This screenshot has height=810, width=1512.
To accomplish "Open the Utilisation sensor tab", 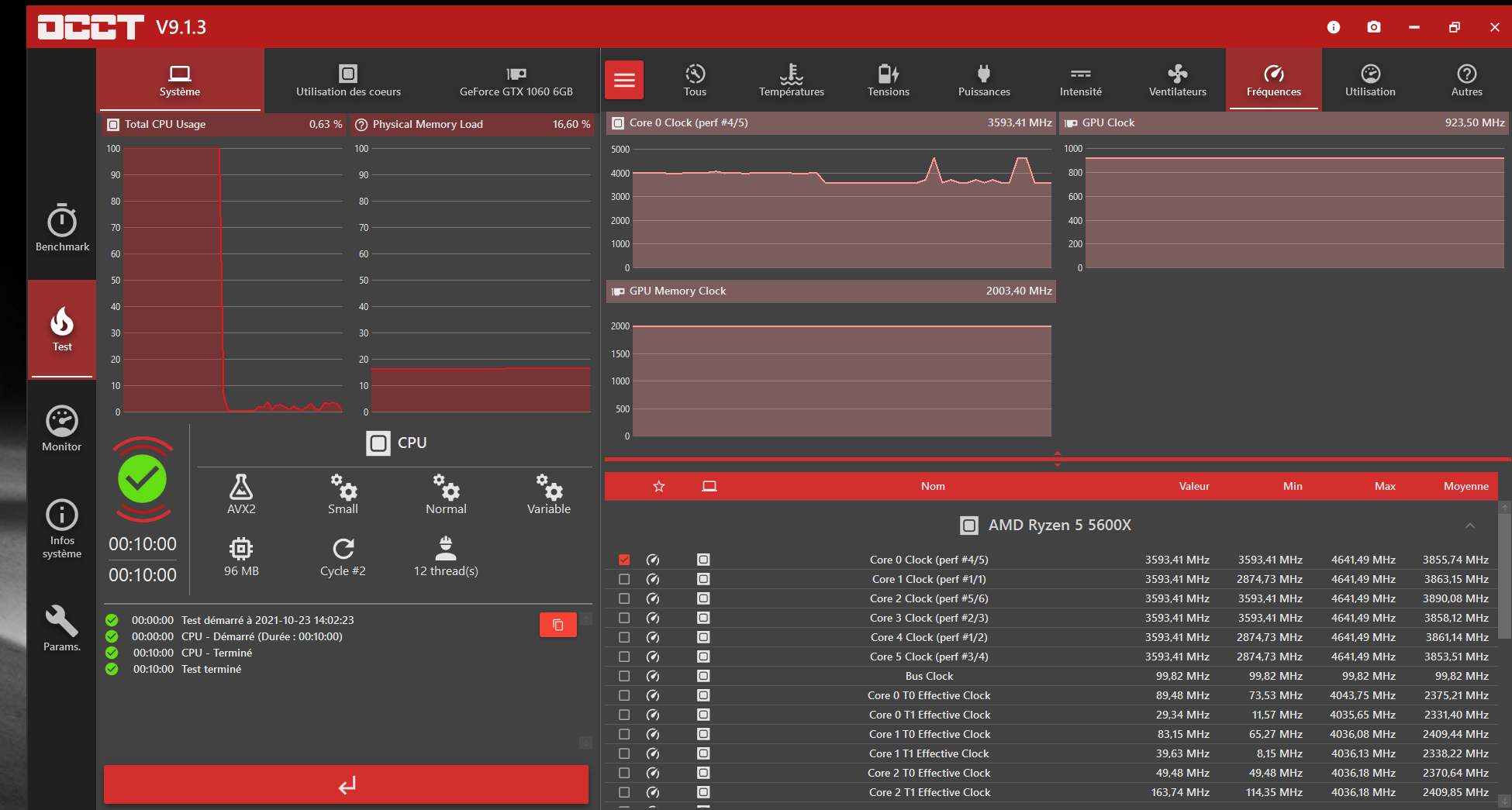I will pos(1370,80).
